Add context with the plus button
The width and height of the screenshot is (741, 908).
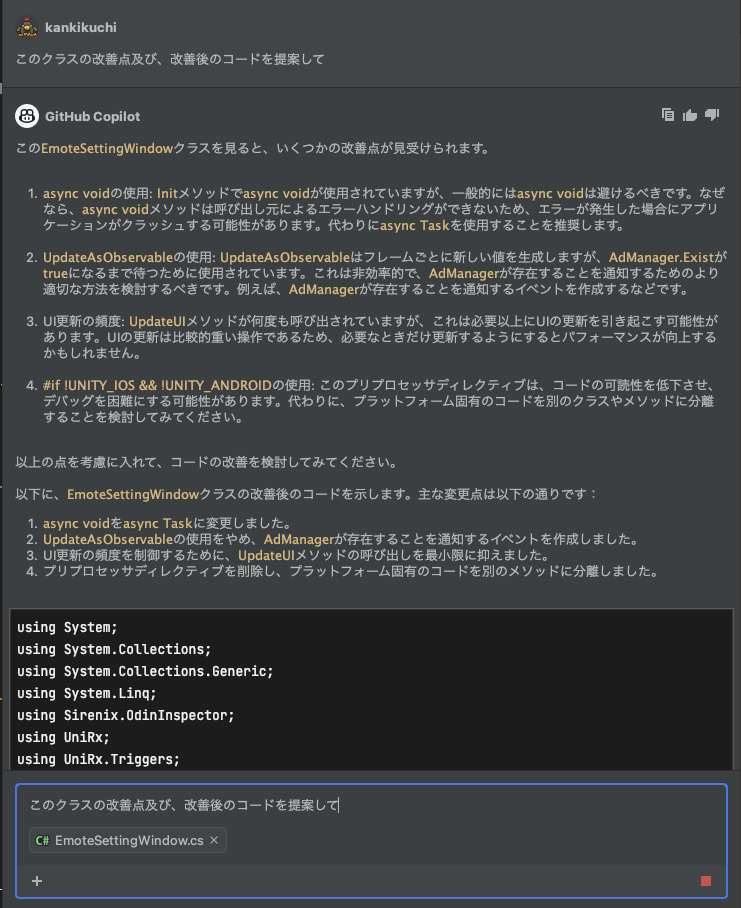[x=37, y=881]
